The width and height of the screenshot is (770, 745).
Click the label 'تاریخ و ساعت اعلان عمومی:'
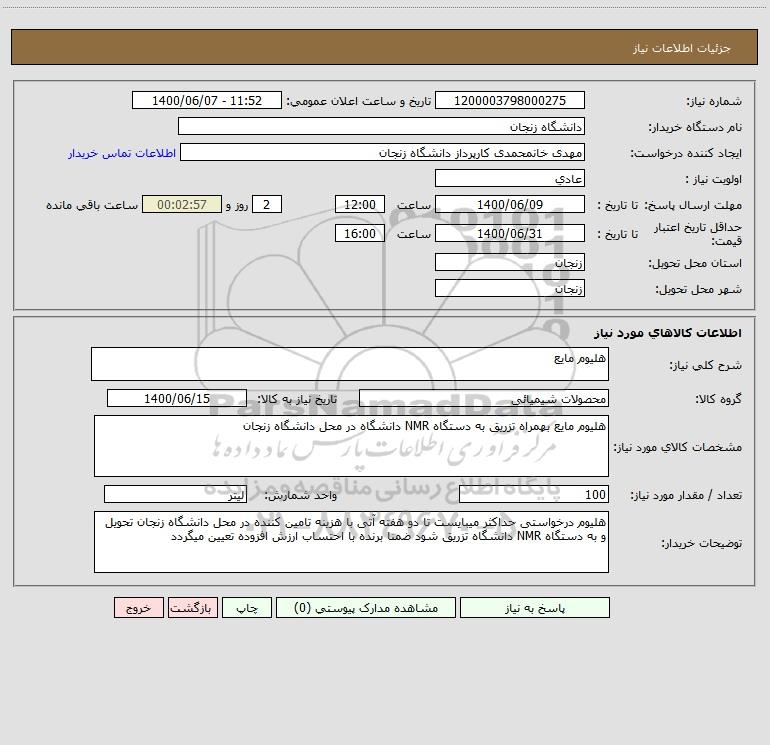358,101
